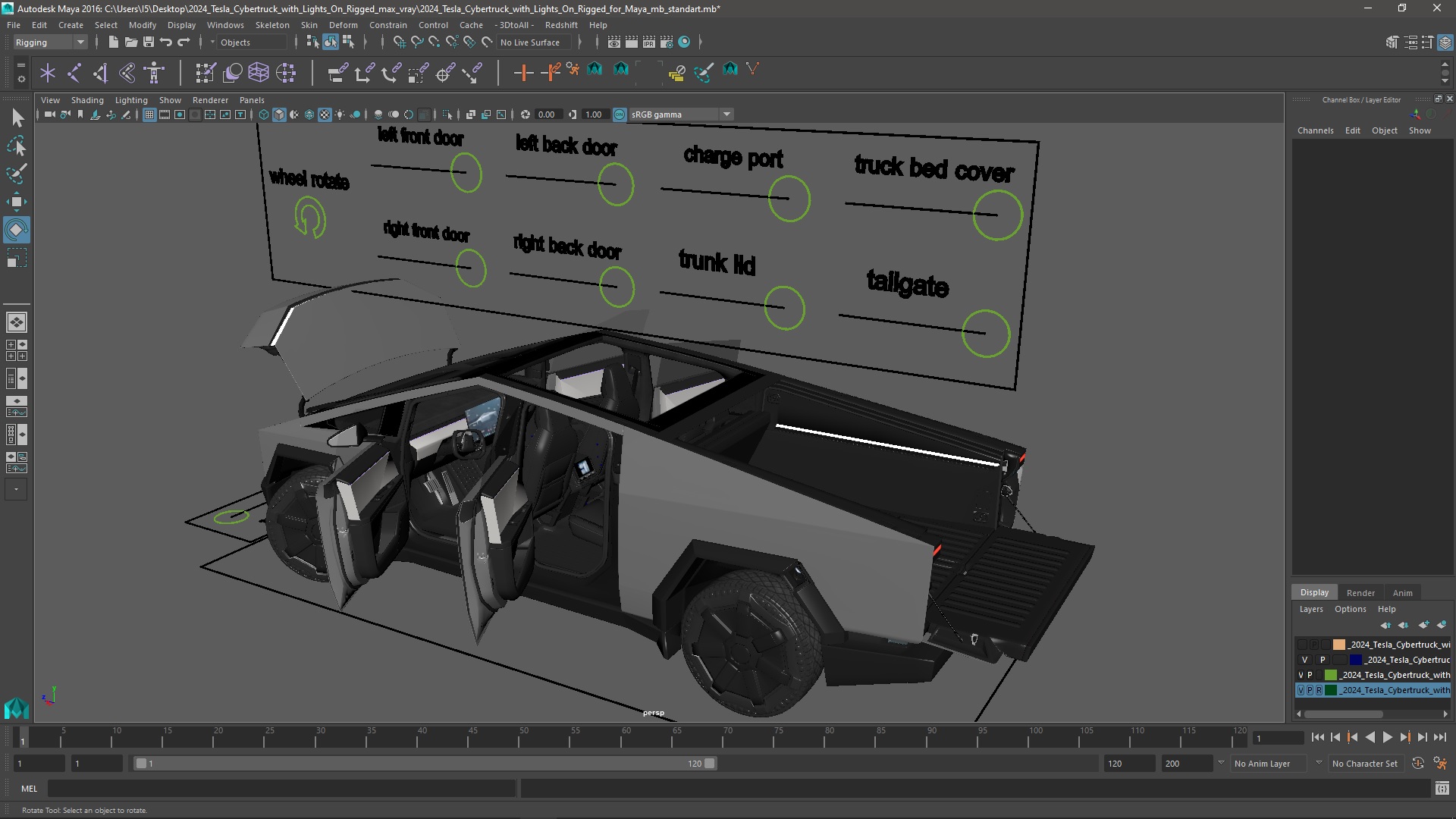Click the peach layer color swatch
Image resolution: width=1456 pixels, height=819 pixels.
[x=1339, y=645]
